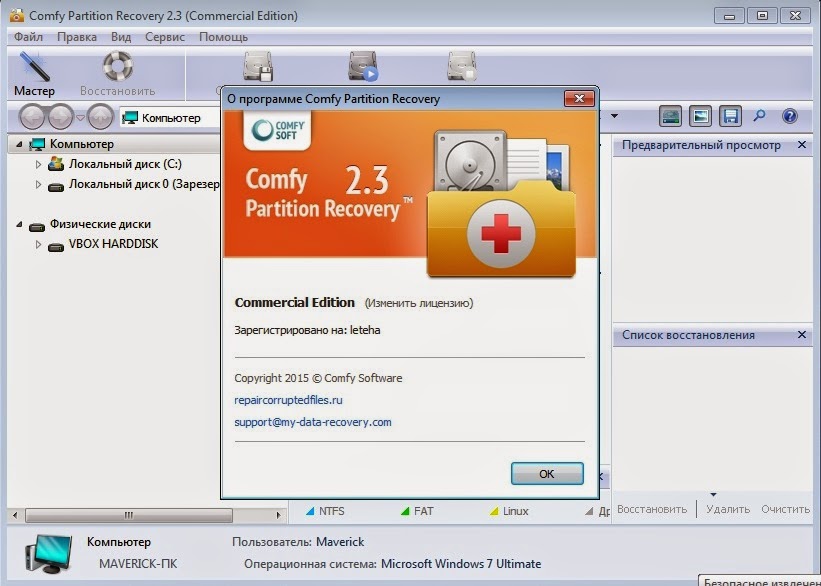Click the Изменить лицензию link
This screenshot has height=586, width=821.
pos(419,303)
